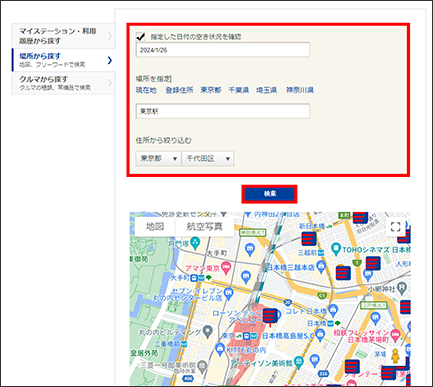Click the 場所から探す blue chevron

[x=110, y=60]
